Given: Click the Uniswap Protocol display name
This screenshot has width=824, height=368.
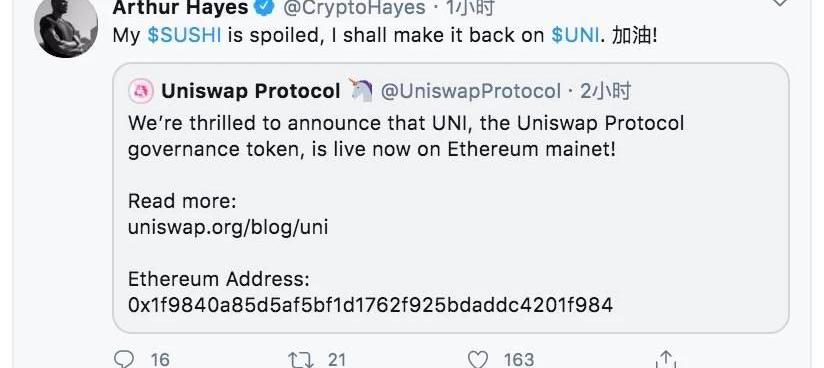Looking at the screenshot, I should click(251, 91).
